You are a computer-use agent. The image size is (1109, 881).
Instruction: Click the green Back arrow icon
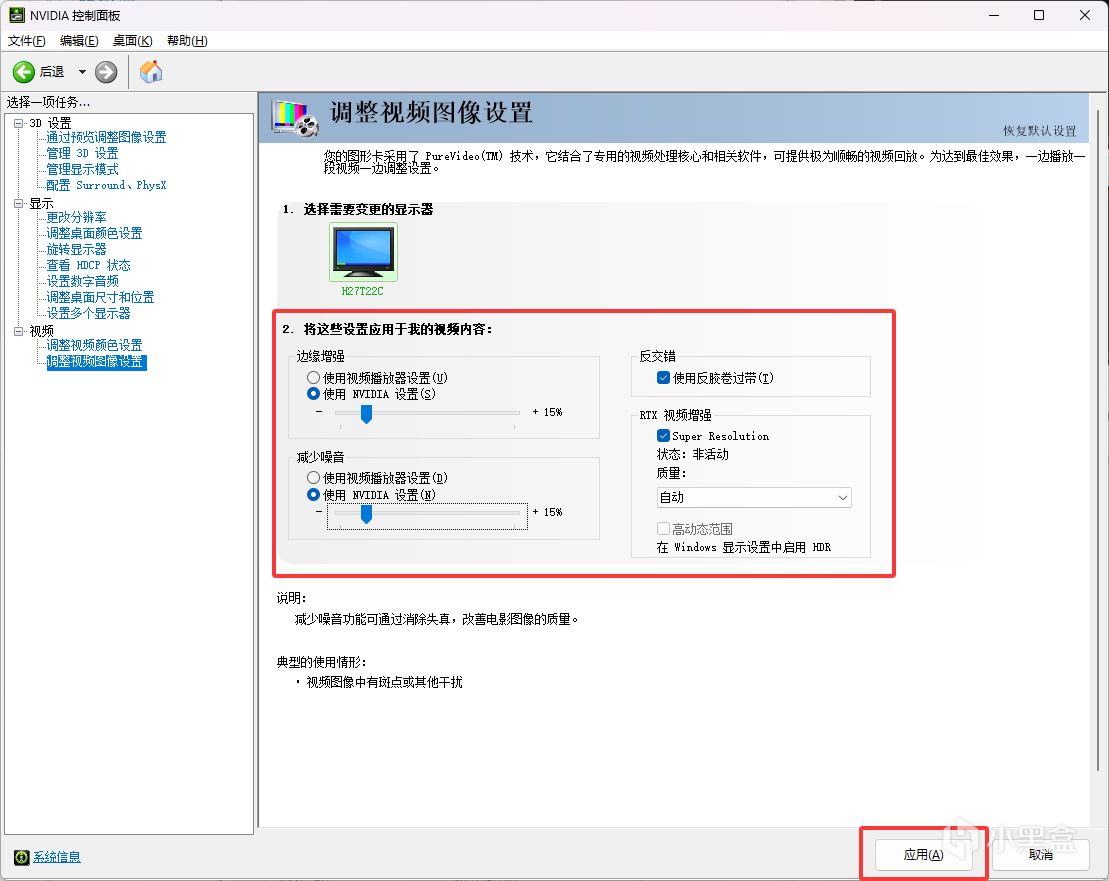click(23, 71)
